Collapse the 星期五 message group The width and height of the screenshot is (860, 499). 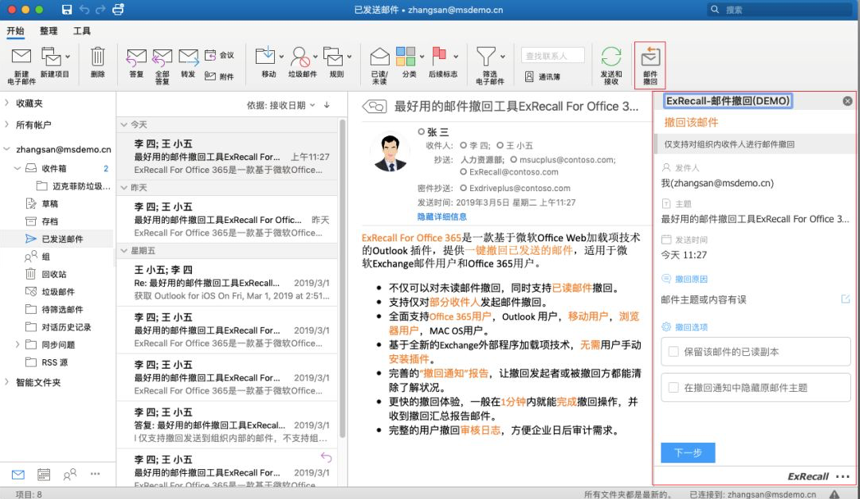124,251
